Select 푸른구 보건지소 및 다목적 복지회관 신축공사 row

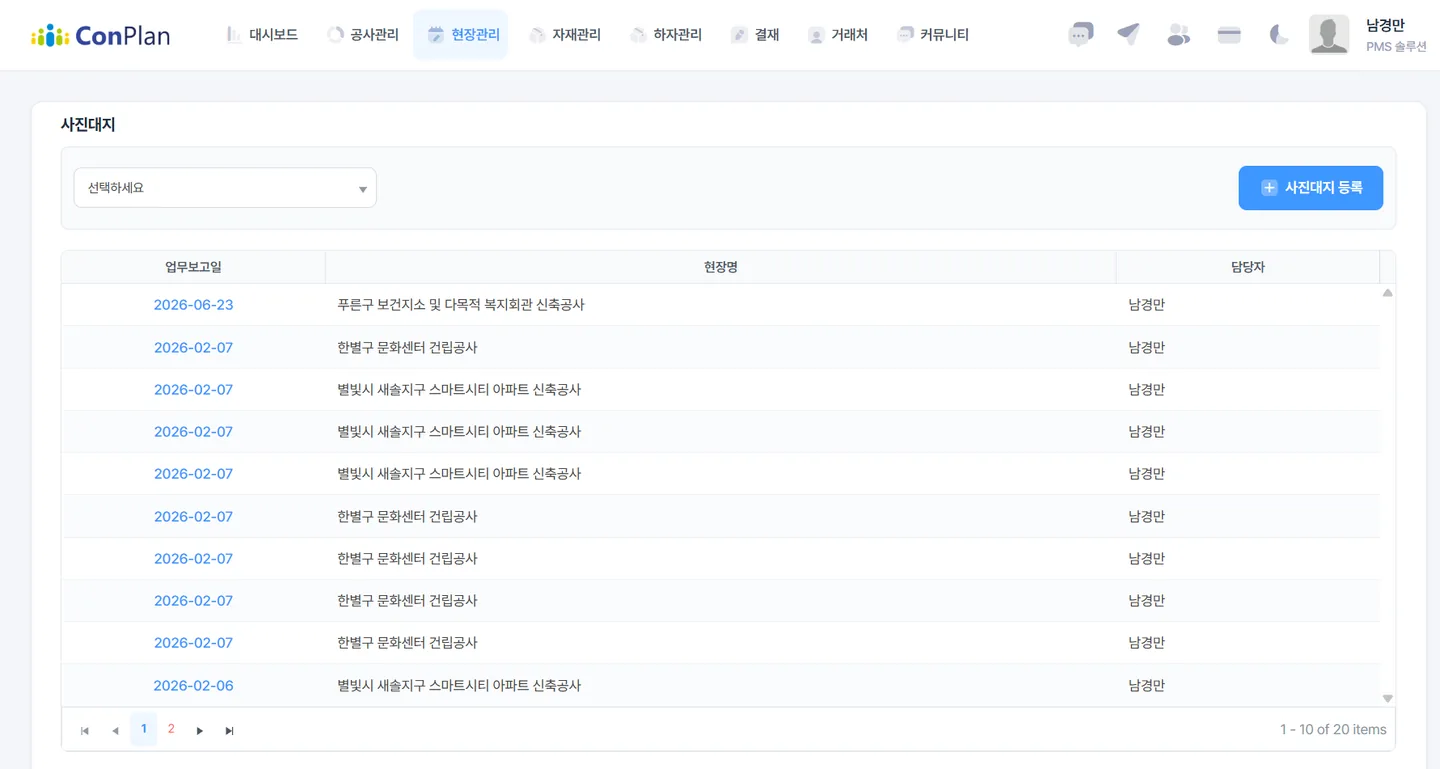720,305
